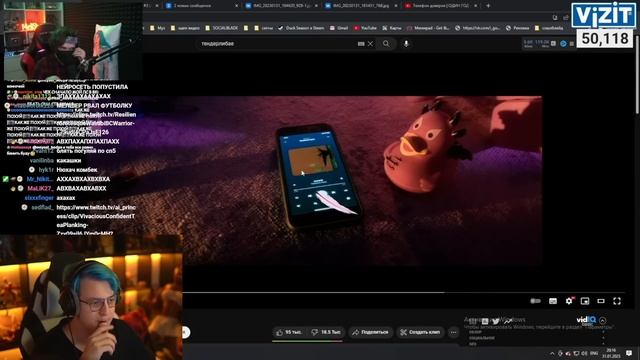The width and height of the screenshot is (640, 360).
Task: Open the vk.com bookmark
Action: (478, 28)
